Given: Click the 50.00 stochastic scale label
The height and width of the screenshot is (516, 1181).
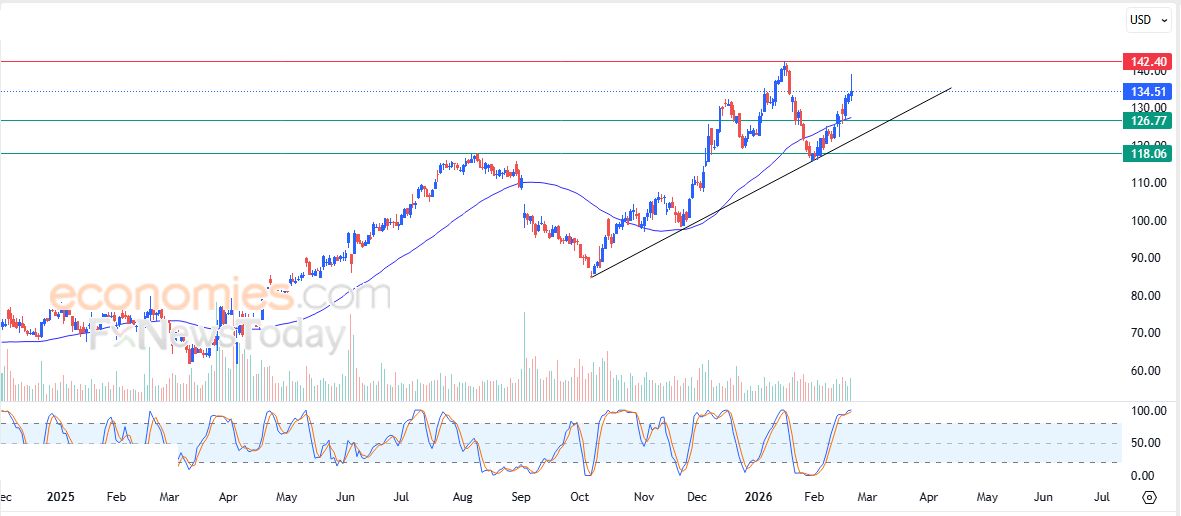Looking at the screenshot, I should (1145, 443).
